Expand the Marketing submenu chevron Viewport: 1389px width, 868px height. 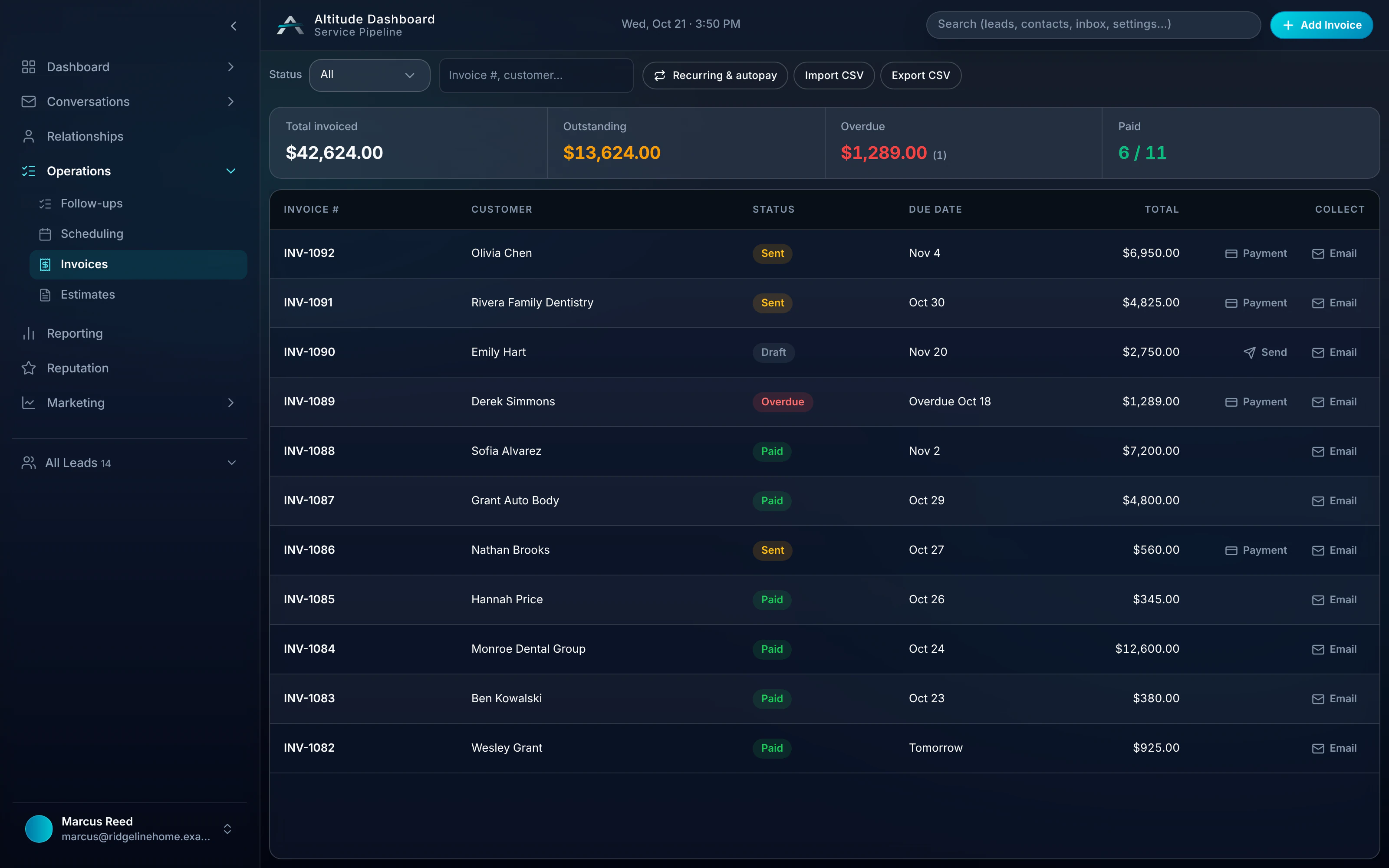pyautogui.click(x=231, y=403)
